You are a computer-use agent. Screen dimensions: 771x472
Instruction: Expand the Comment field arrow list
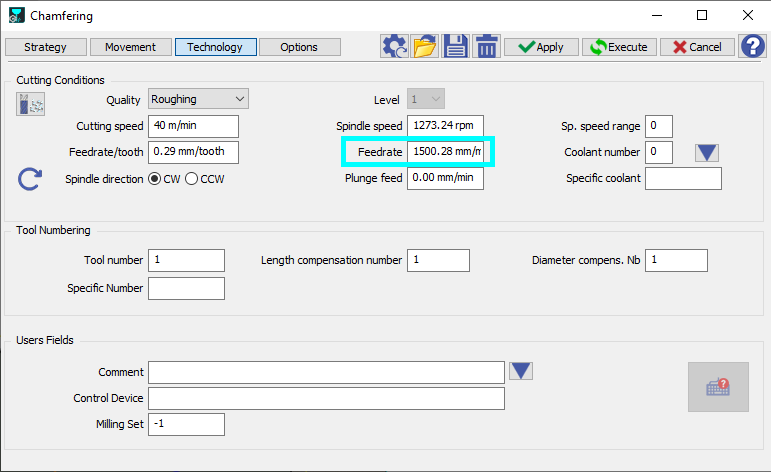[521, 371]
